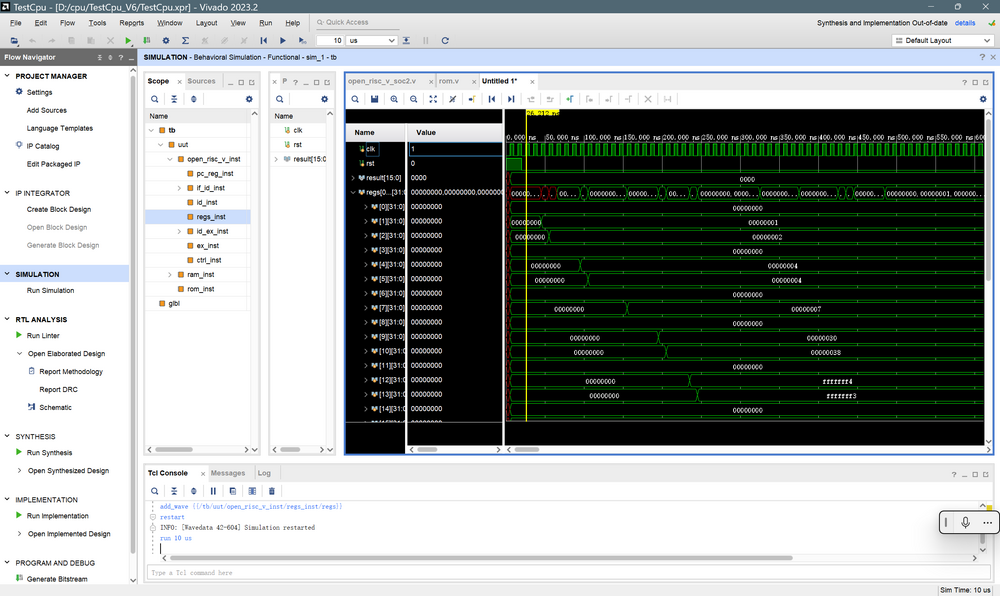This screenshot has width=1000, height=596.
Task: Open the time unit dropdown showing us
Action: pos(384,40)
